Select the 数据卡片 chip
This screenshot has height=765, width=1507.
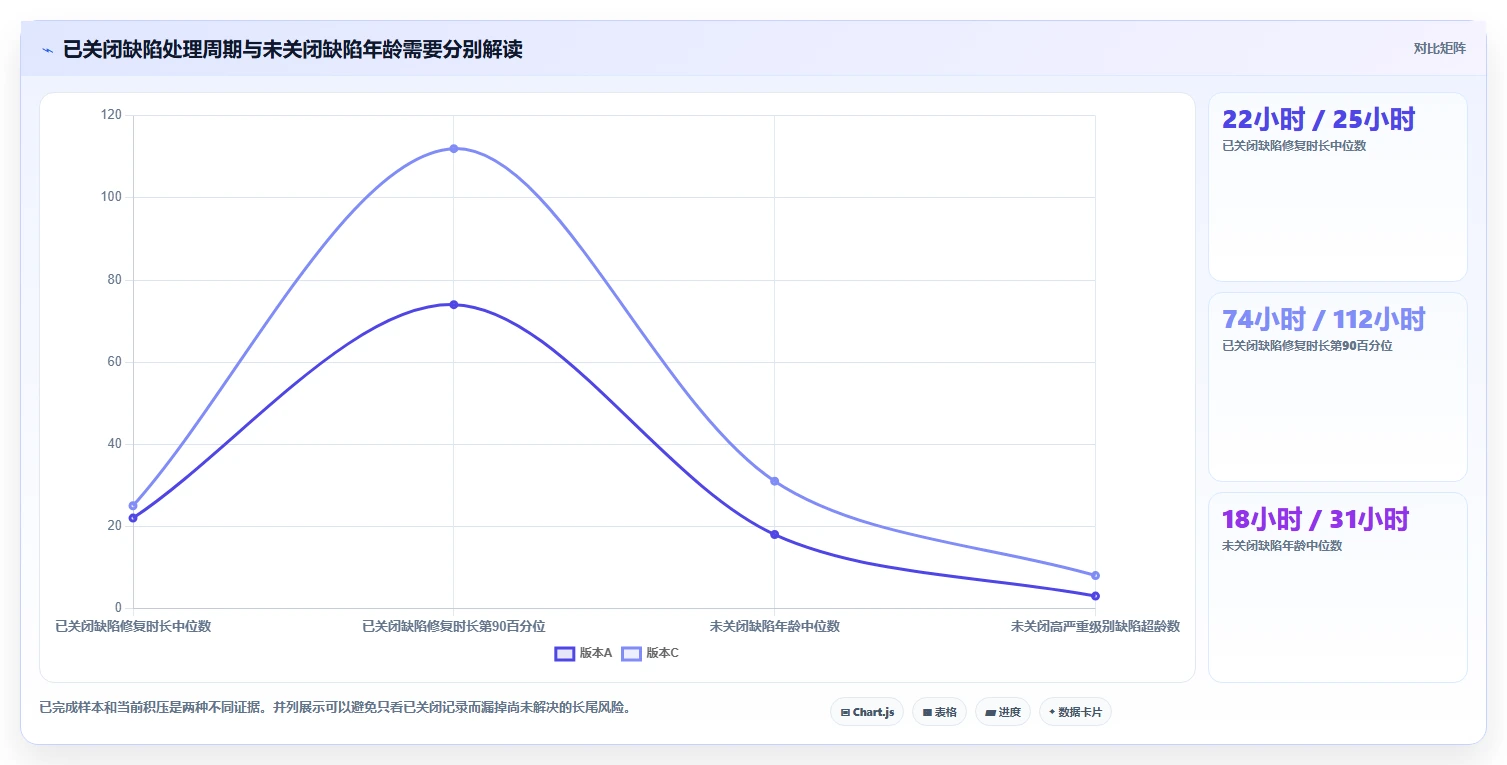point(1075,712)
